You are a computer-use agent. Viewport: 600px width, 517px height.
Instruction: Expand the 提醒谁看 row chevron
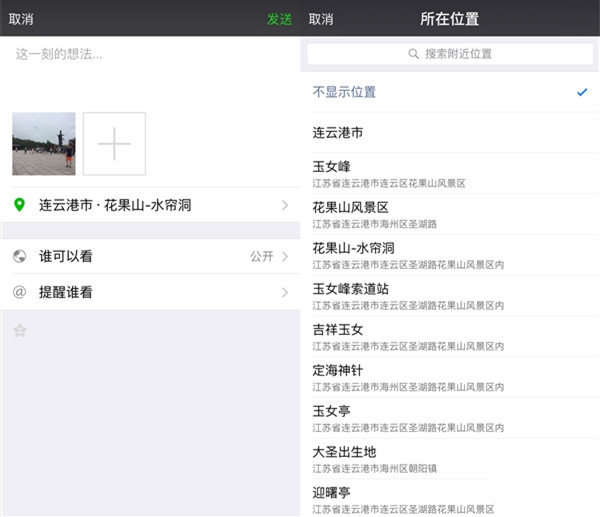[x=285, y=293]
